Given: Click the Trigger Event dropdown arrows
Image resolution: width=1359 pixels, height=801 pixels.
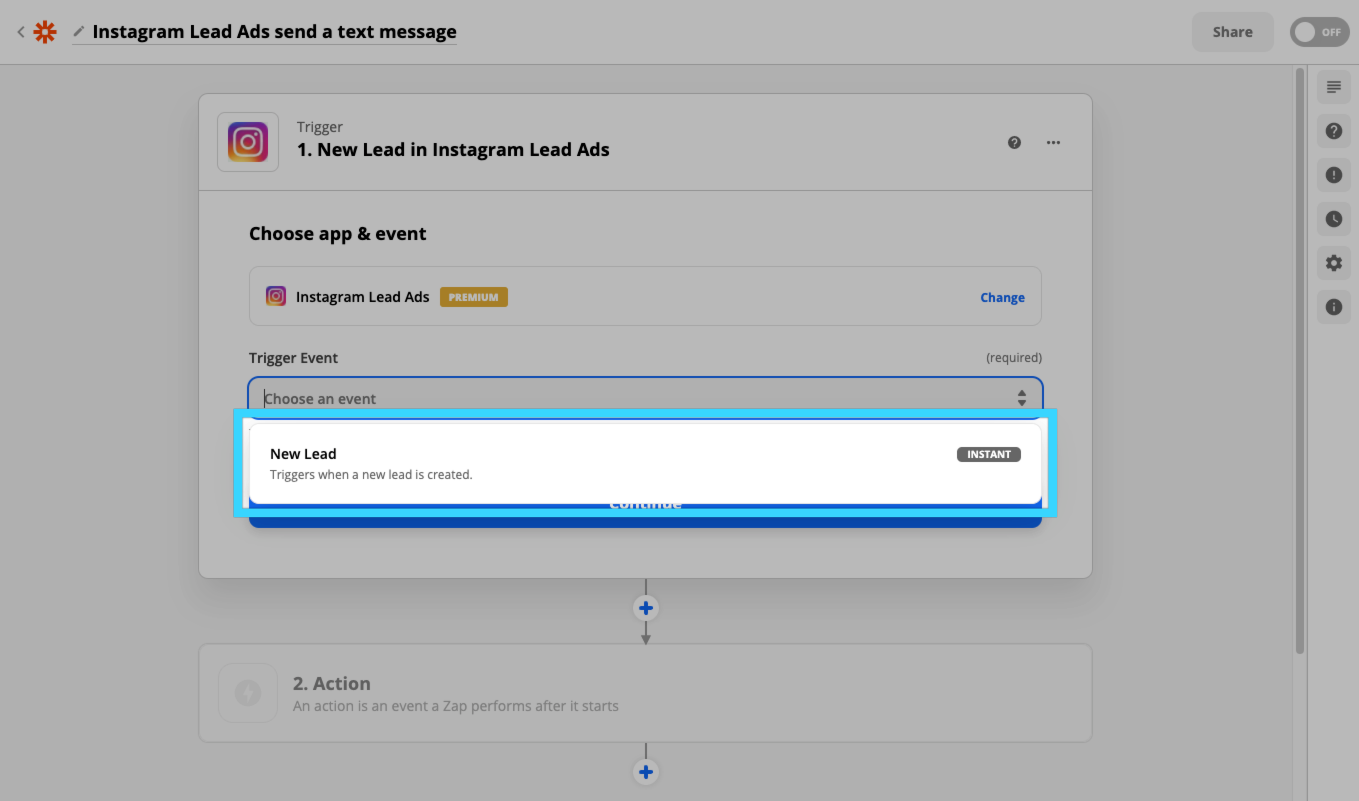Looking at the screenshot, I should click(1022, 398).
